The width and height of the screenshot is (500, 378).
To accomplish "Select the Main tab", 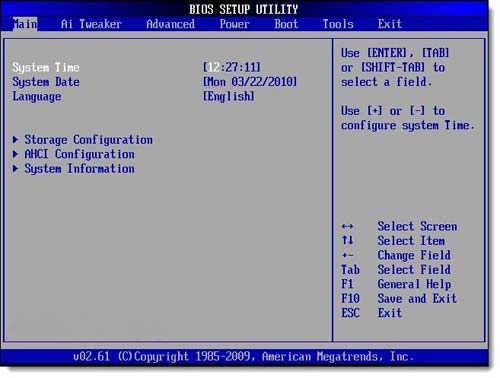I will coord(25,24).
